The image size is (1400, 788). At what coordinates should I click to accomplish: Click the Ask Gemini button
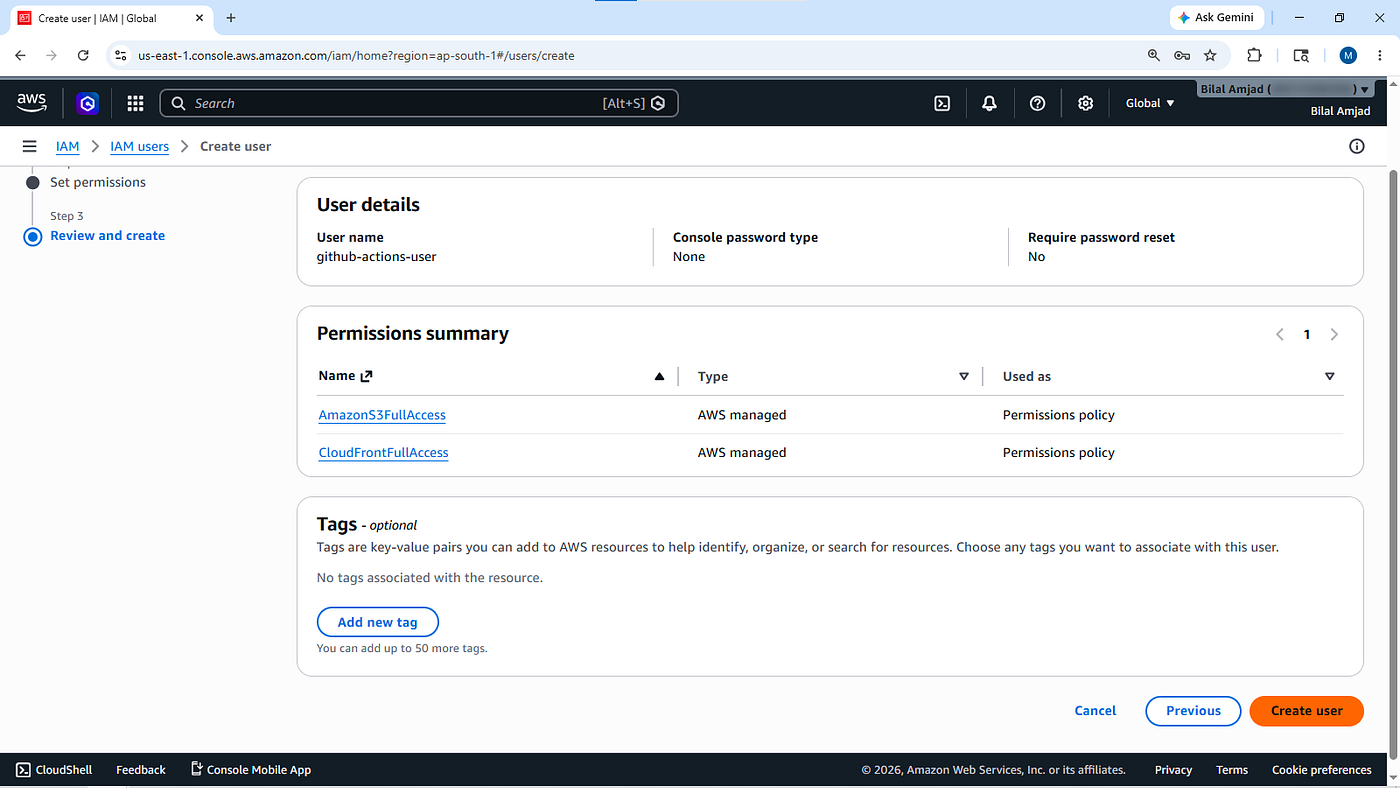tap(1217, 18)
